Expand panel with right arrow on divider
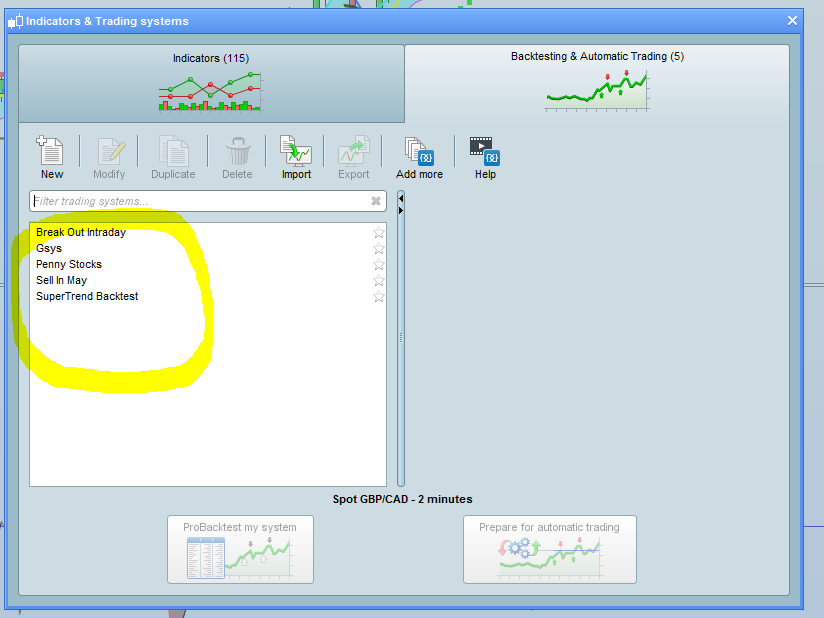Screen dimensions: 824x618 click(401, 210)
